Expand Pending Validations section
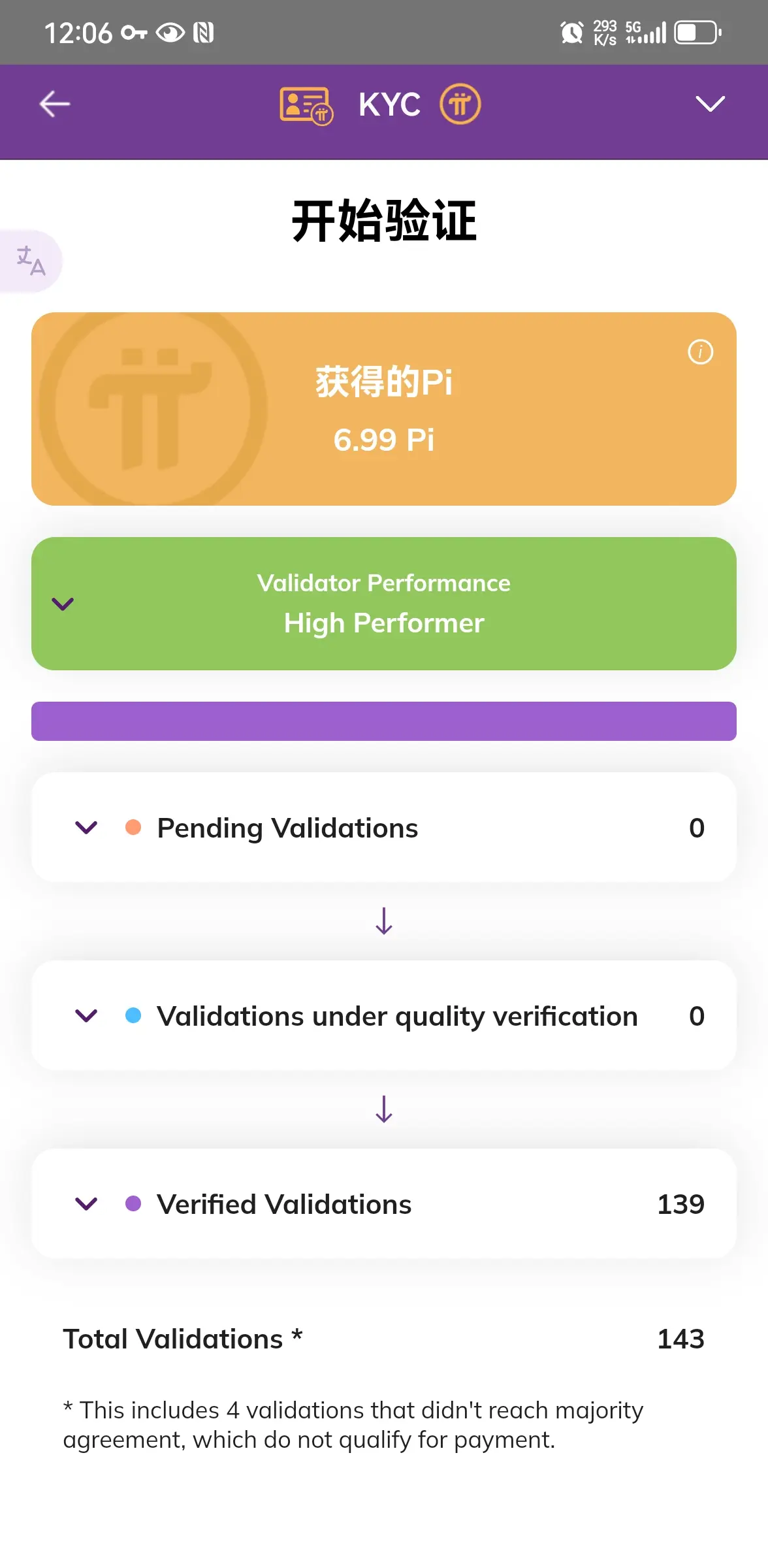Viewport: 768px width, 1568px height. [86, 828]
